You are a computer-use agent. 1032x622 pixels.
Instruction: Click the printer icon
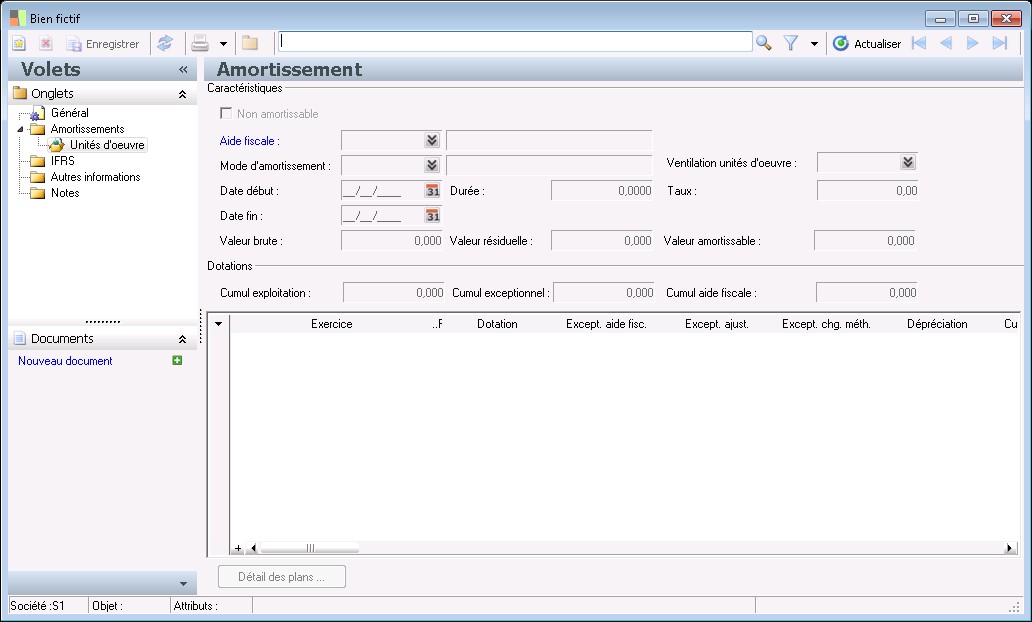[x=200, y=43]
